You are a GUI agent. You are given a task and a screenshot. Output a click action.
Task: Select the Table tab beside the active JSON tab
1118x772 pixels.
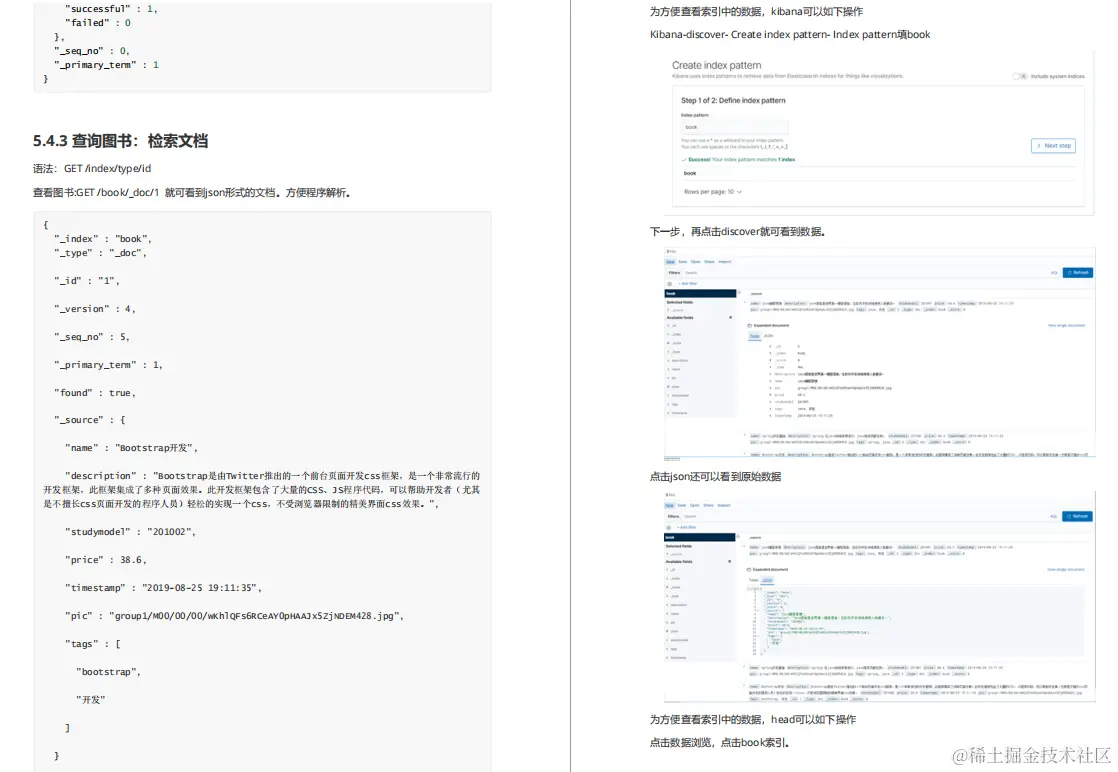click(x=754, y=580)
